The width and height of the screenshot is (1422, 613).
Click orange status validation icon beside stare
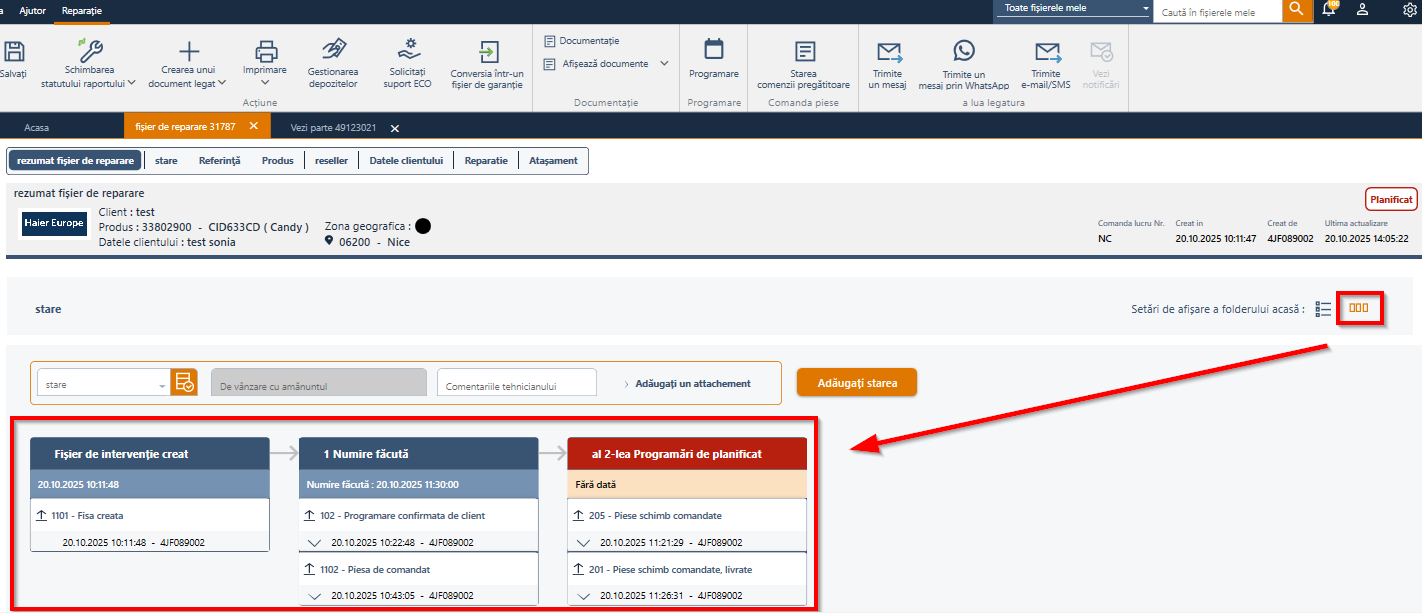[x=184, y=382]
